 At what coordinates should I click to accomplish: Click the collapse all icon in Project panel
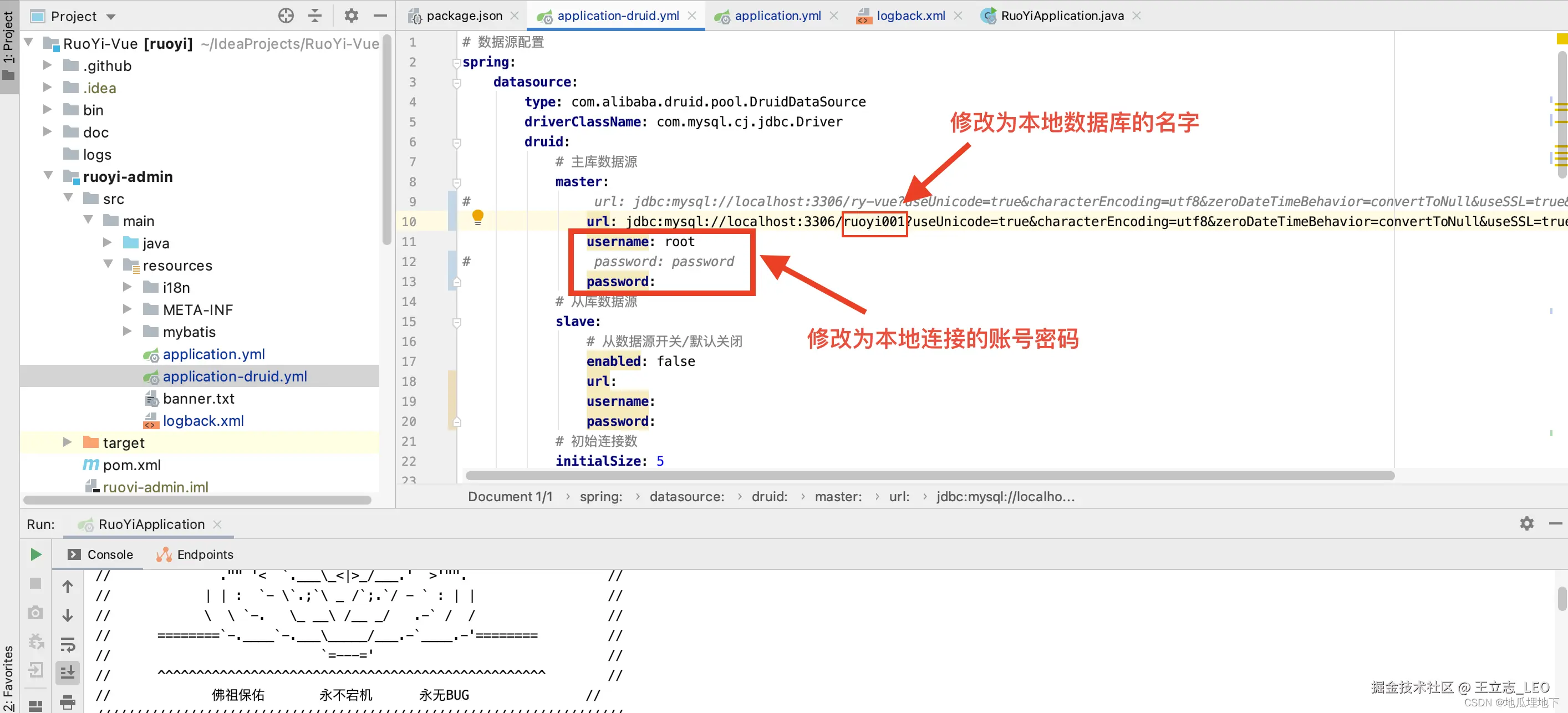coord(315,16)
